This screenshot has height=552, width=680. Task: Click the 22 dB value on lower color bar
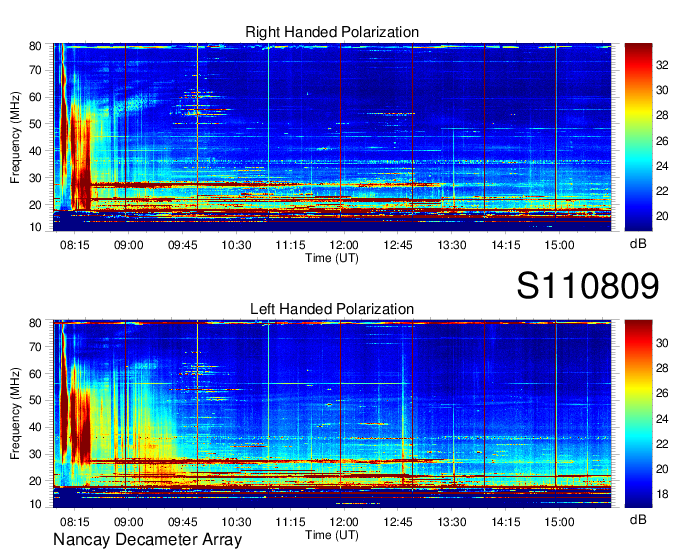[x=662, y=444]
